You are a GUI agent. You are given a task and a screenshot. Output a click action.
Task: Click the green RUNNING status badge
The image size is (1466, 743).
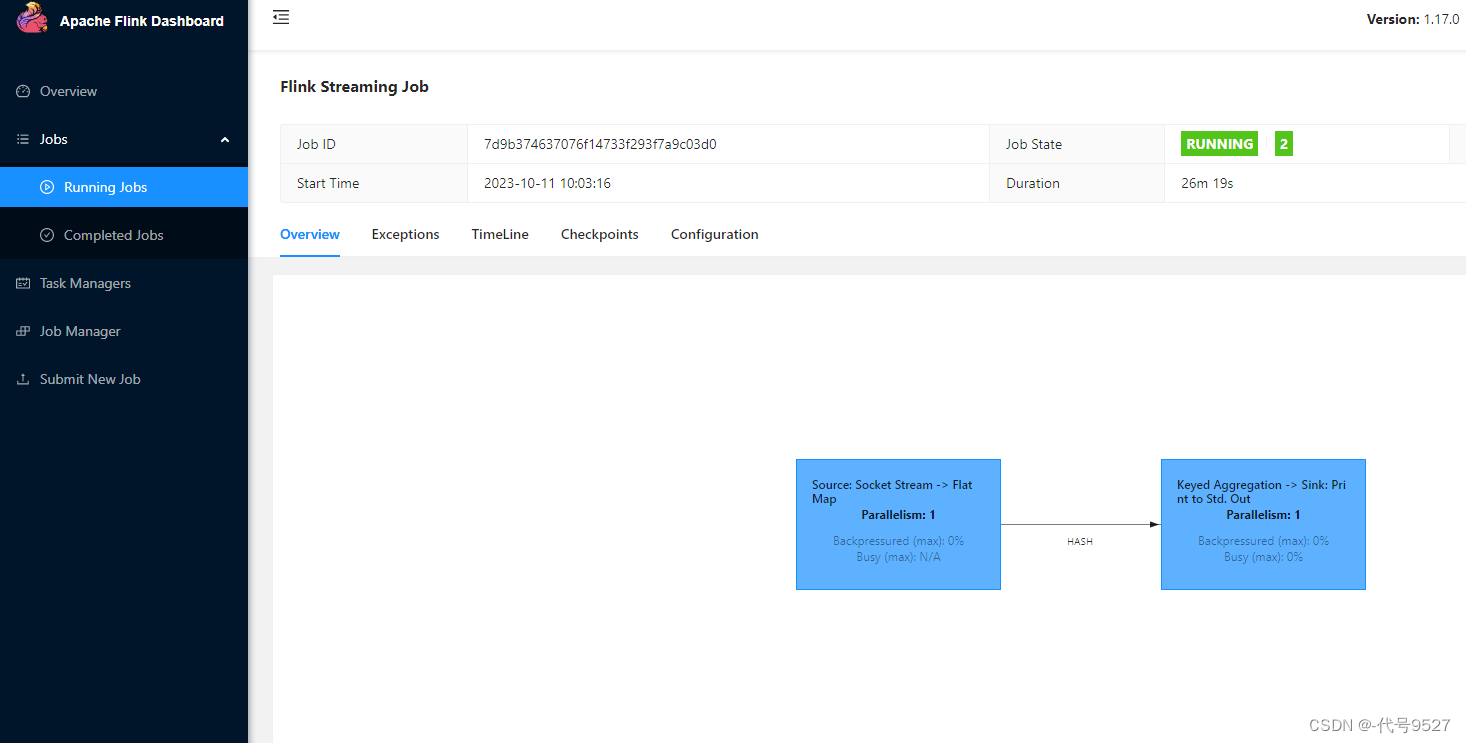tap(1219, 144)
